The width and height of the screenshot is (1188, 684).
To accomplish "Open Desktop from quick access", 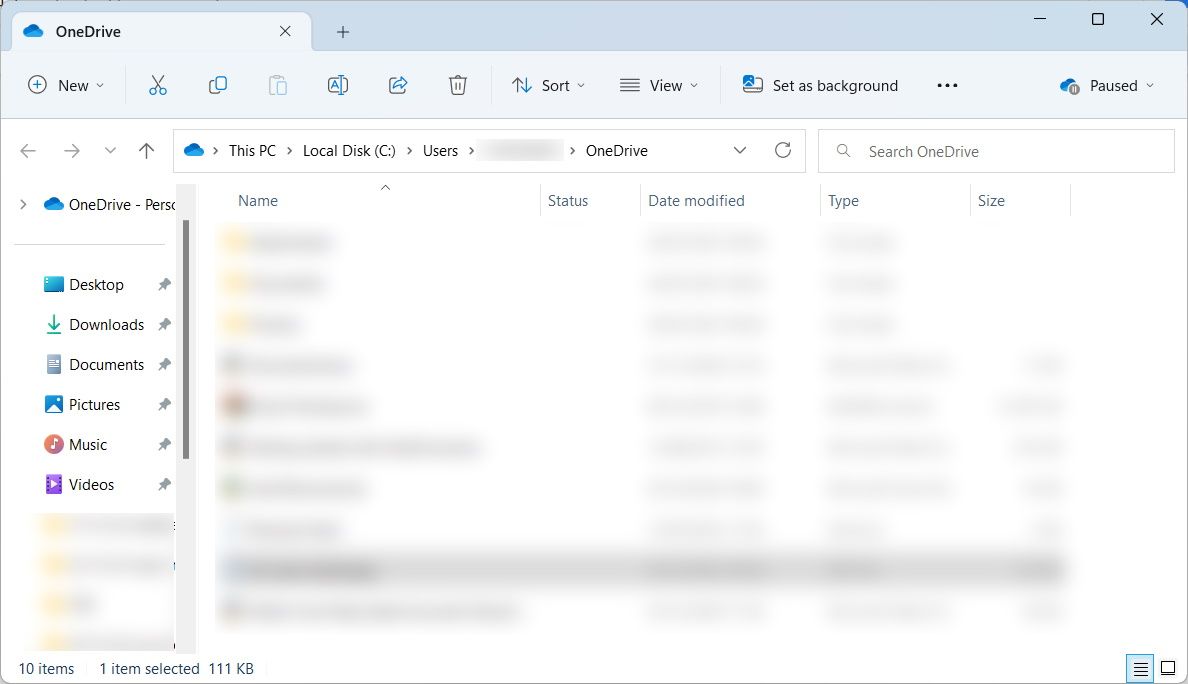I will click(x=96, y=285).
